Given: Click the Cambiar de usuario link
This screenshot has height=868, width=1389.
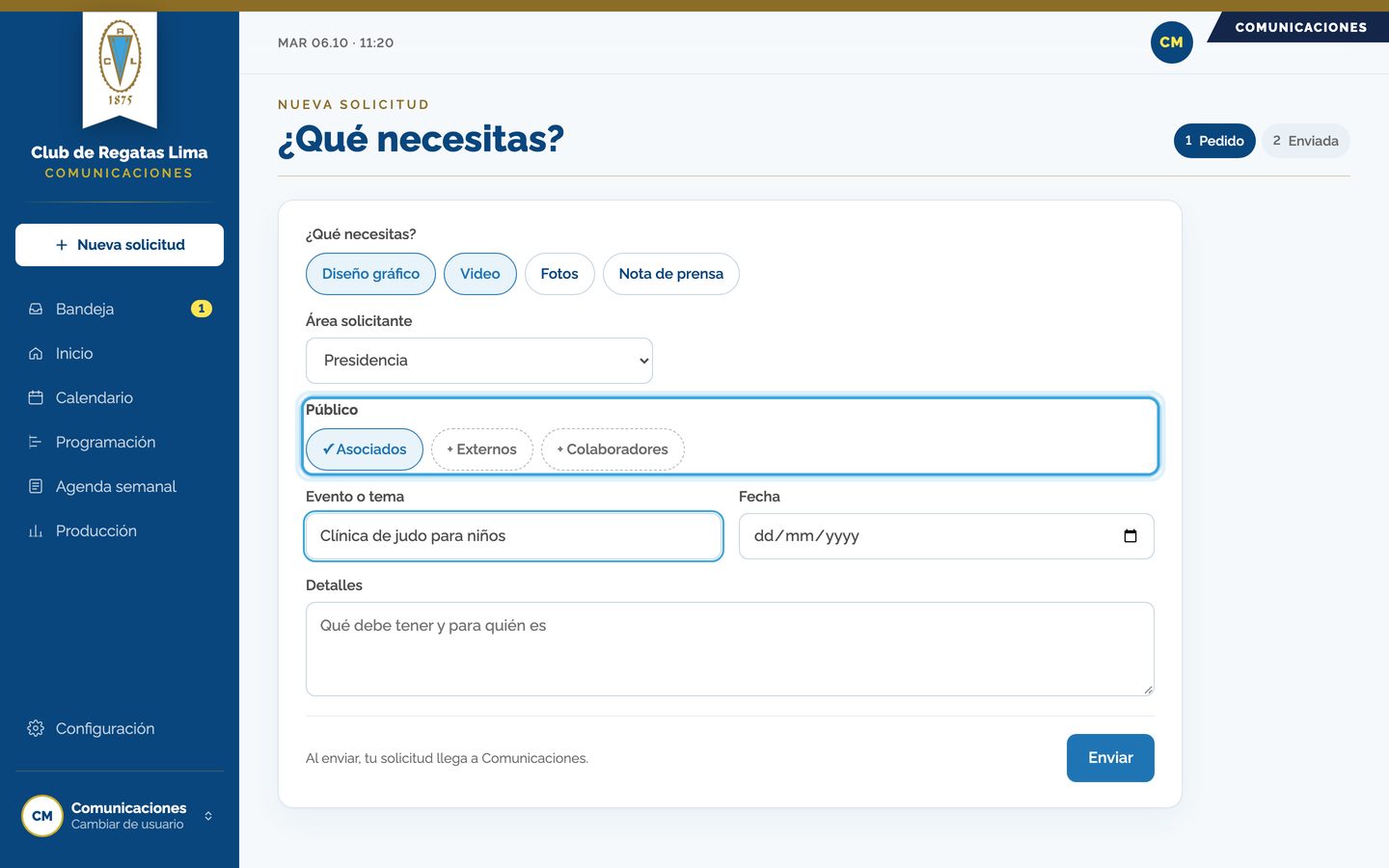Looking at the screenshot, I should [x=127, y=825].
